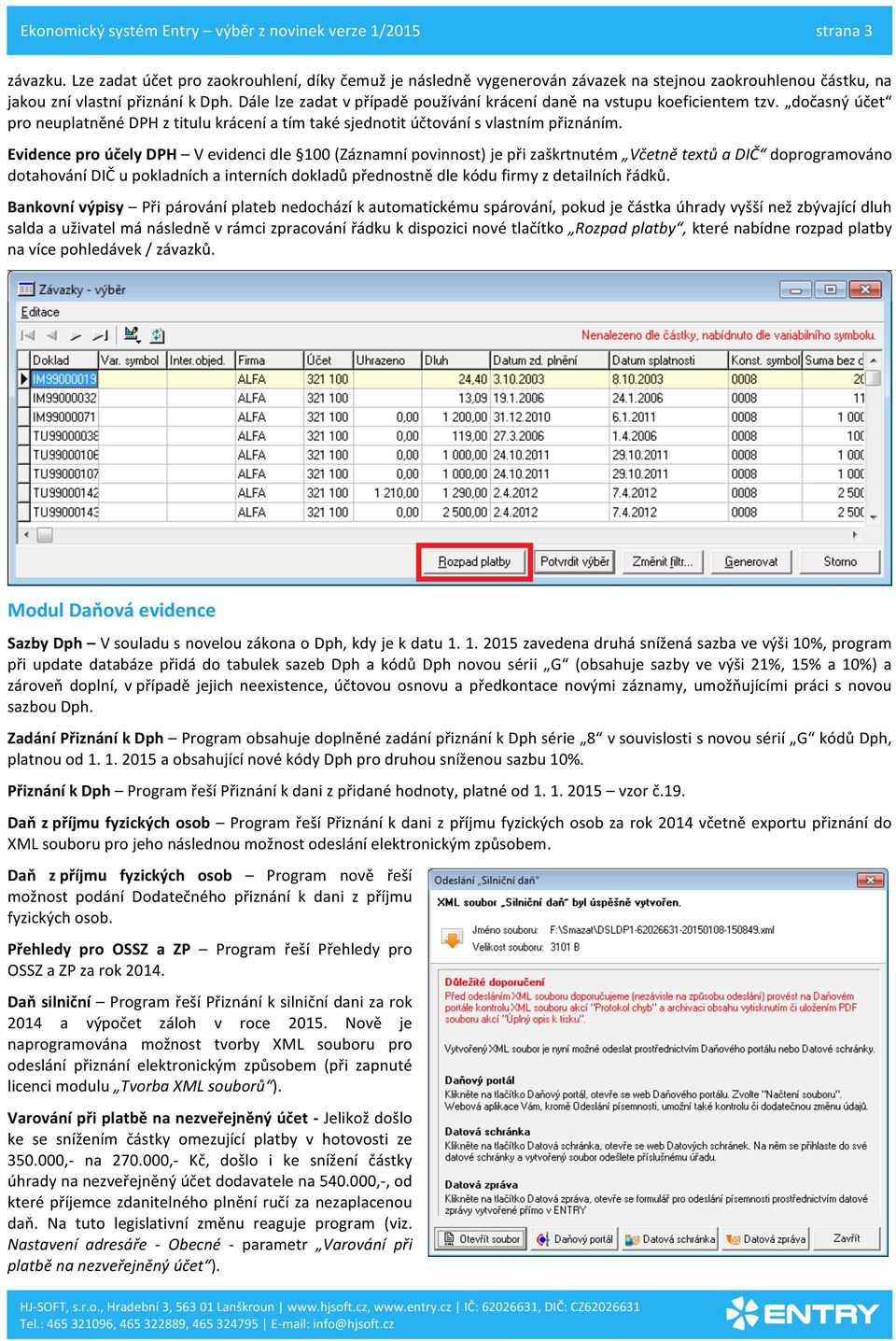Sort by the Dluh column header
896x1341 pixels.
455,360
